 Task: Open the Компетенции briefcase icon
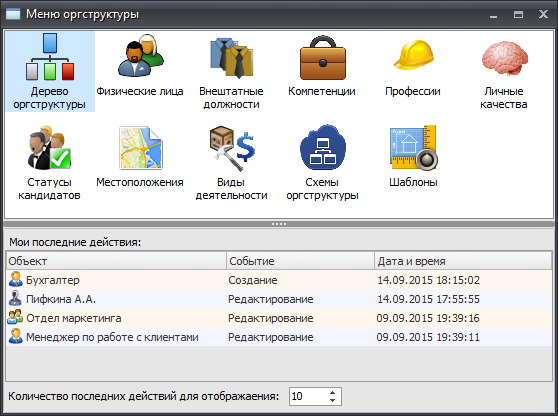click(x=322, y=58)
